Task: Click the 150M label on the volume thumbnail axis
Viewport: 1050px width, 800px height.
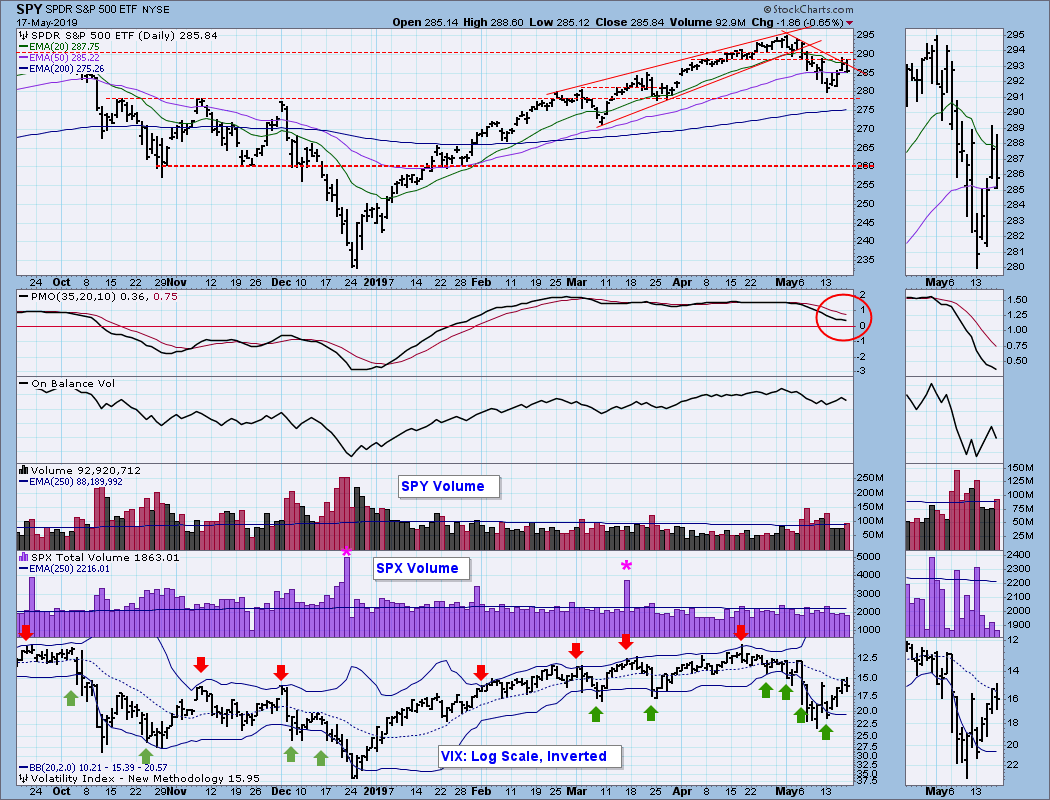Action: (1021, 467)
